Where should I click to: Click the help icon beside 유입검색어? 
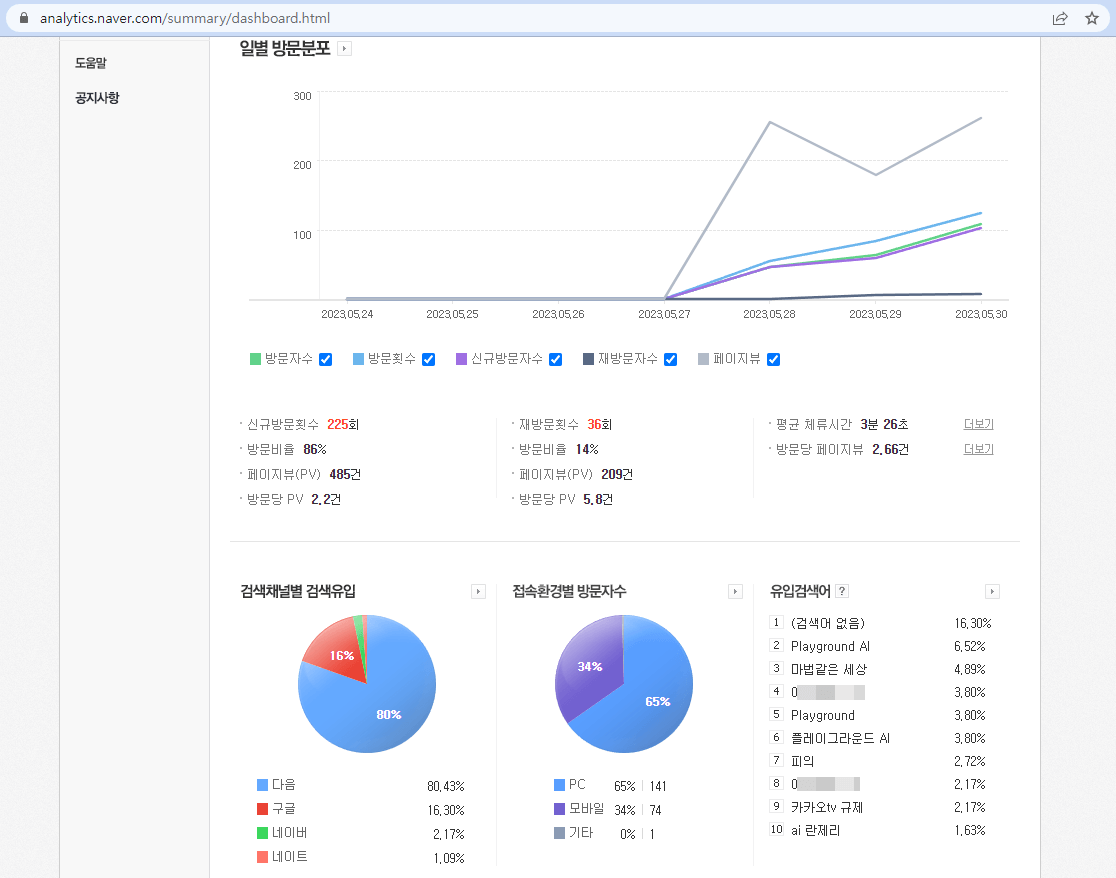coord(841,591)
